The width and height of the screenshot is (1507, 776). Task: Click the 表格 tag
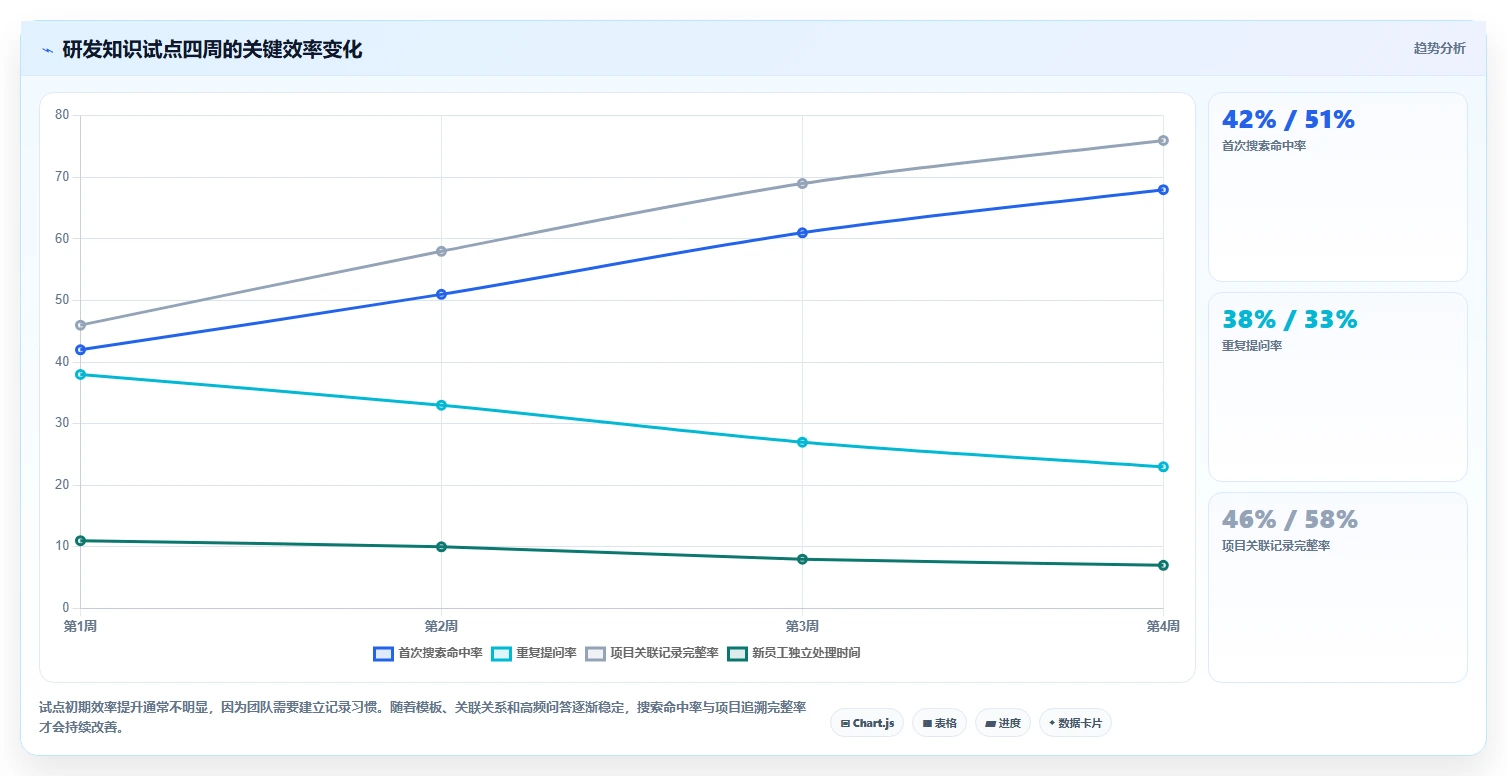point(939,723)
